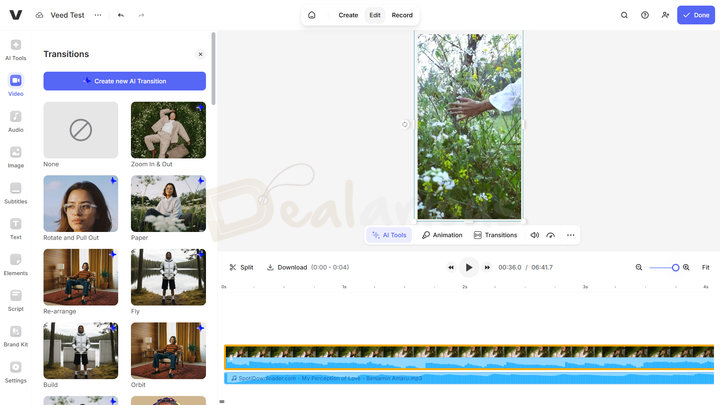This screenshot has width=720, height=405.
Task: Open the Audio panel in sidebar
Action: [x=16, y=121]
